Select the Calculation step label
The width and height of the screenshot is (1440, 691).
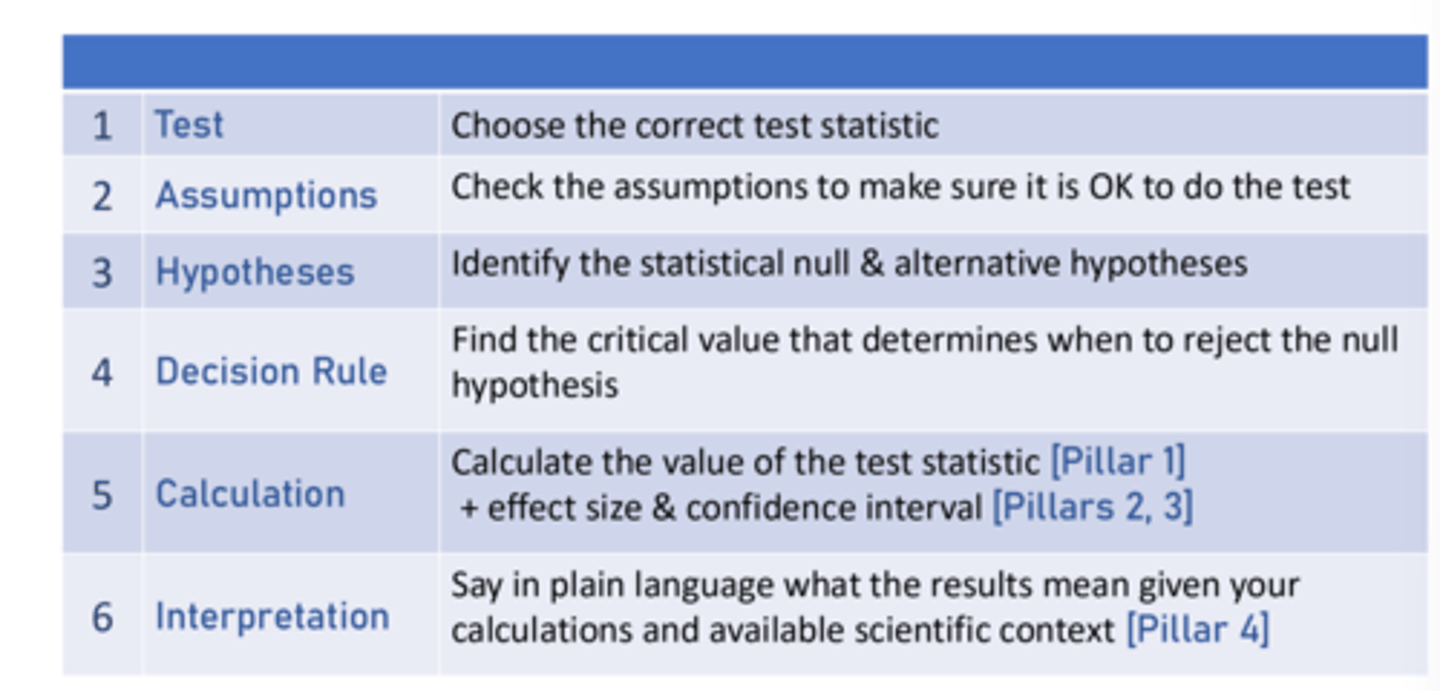(x=250, y=494)
